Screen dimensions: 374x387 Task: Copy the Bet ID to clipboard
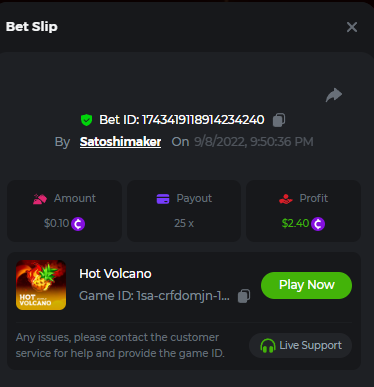(x=279, y=120)
